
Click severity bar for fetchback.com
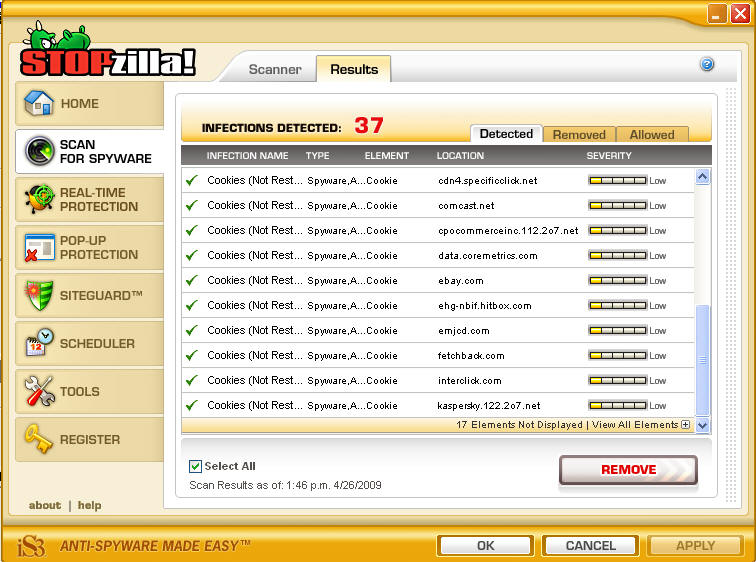(x=618, y=356)
